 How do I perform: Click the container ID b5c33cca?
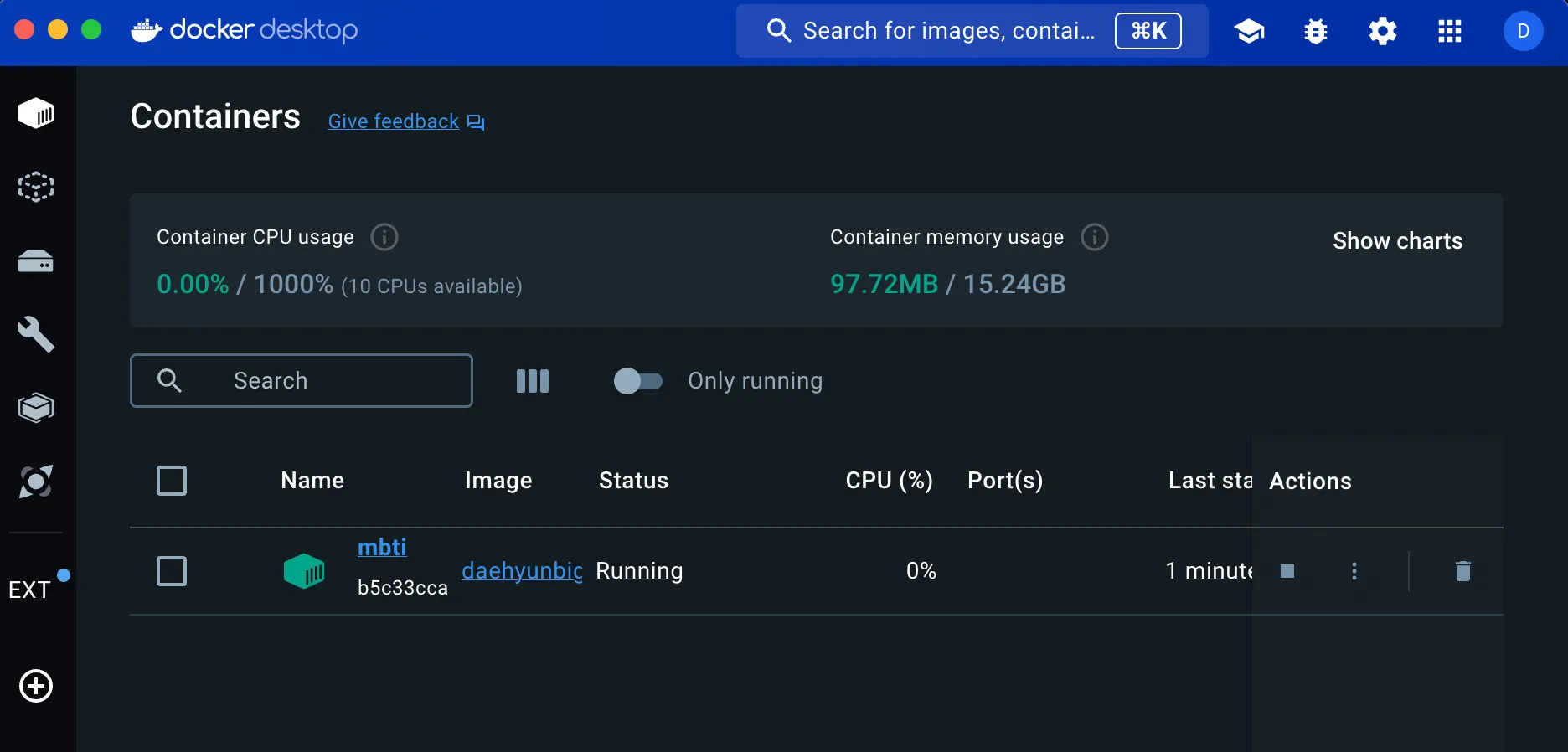coord(403,588)
